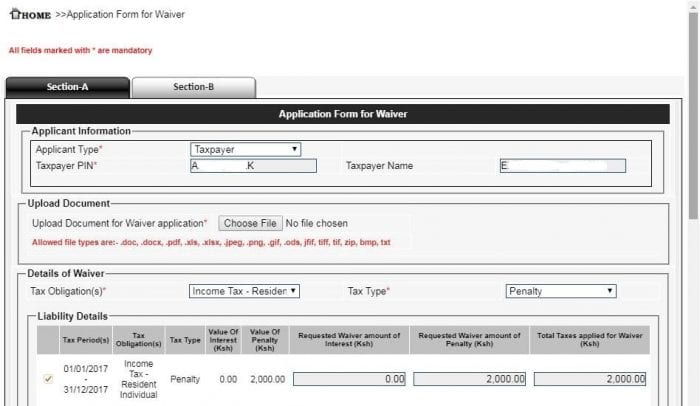Image resolution: width=700 pixels, height=406 pixels.
Task: Click the scrollbar up arrow
Action: point(692,6)
